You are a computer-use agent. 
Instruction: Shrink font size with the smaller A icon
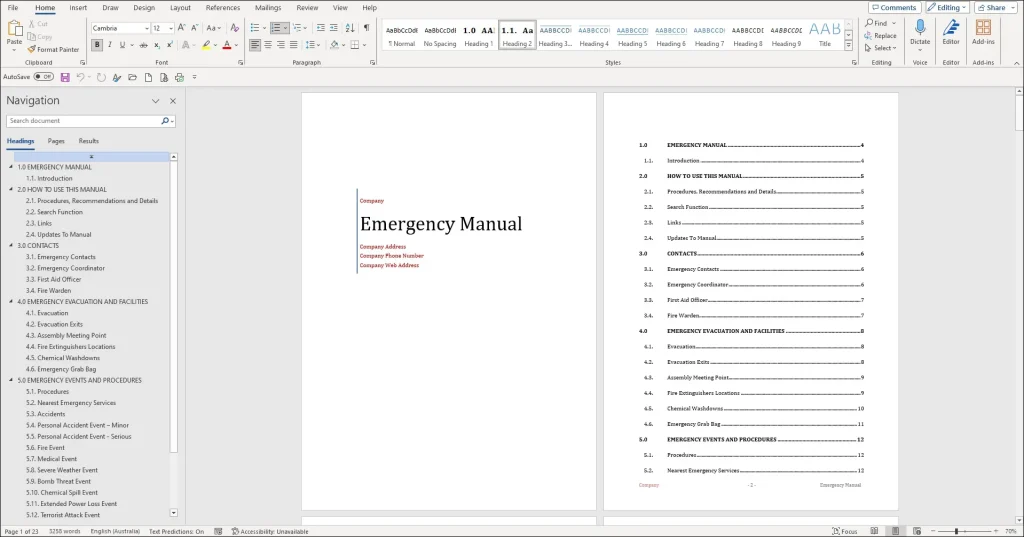click(194, 28)
